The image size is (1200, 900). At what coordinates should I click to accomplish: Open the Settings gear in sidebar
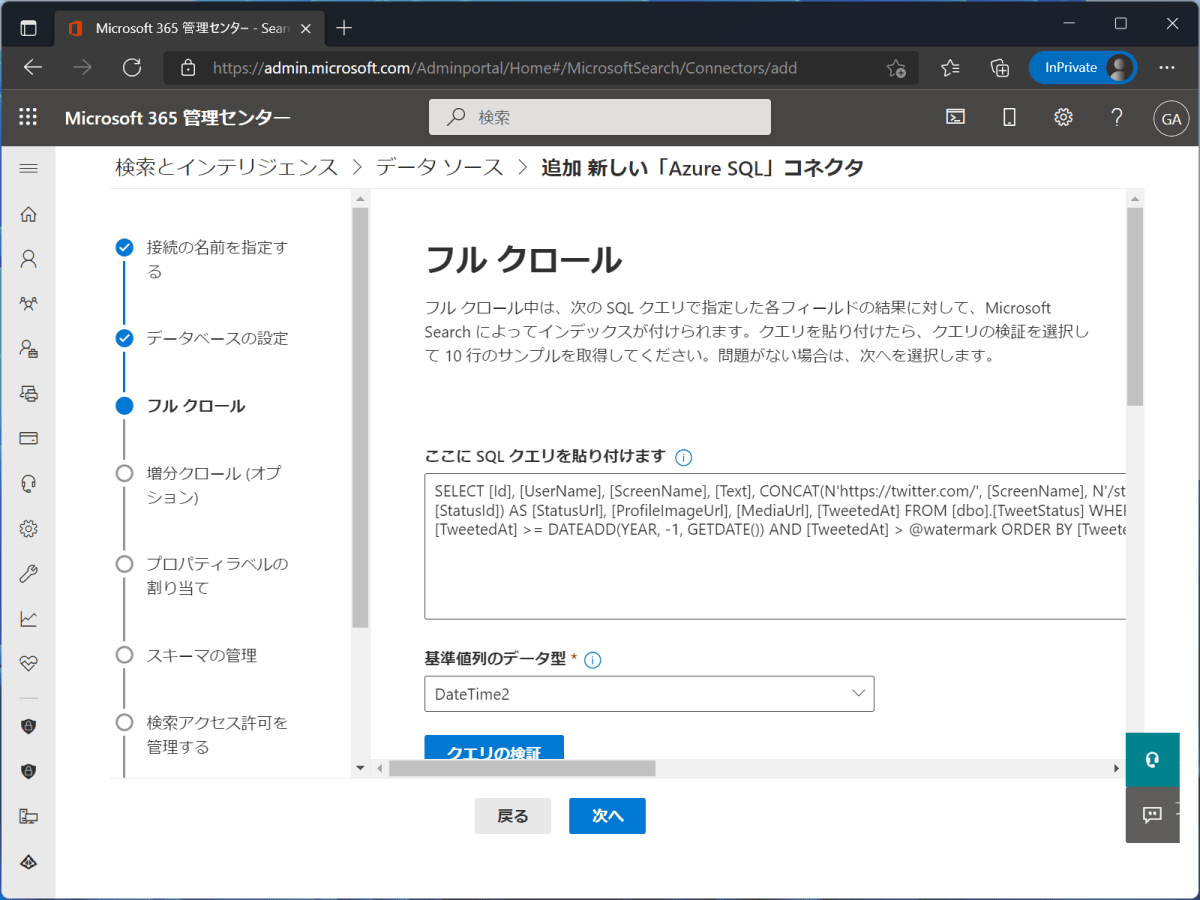28,529
